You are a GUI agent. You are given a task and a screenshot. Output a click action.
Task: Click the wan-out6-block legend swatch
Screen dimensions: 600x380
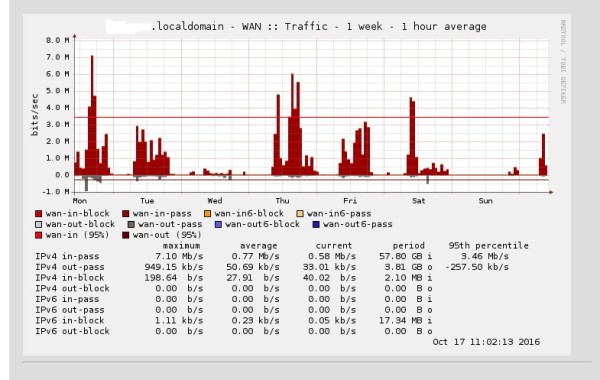click(x=218, y=224)
